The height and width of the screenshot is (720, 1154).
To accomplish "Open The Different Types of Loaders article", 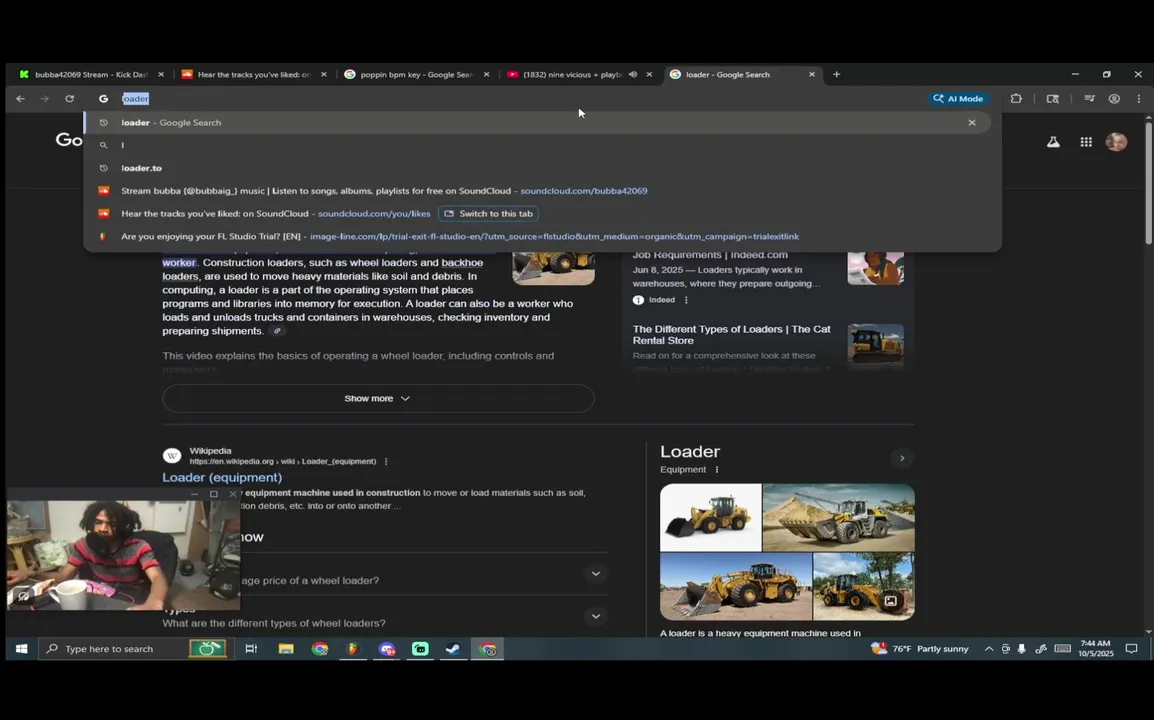I will pos(732,335).
